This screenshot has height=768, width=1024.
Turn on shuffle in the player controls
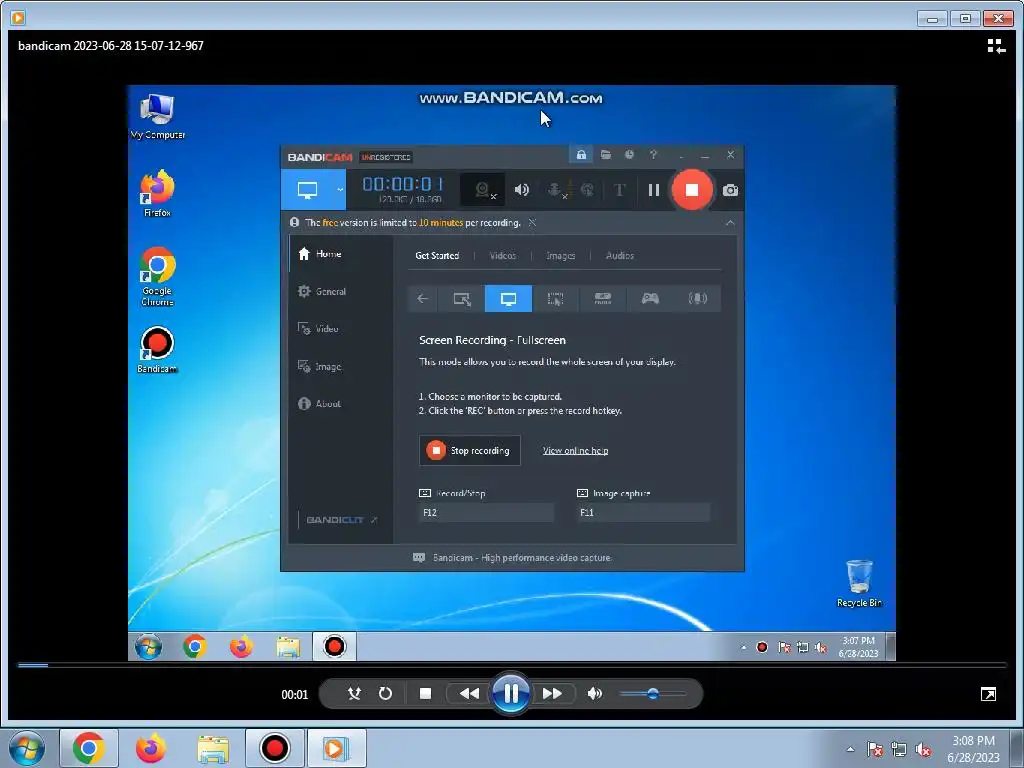pyautogui.click(x=354, y=694)
